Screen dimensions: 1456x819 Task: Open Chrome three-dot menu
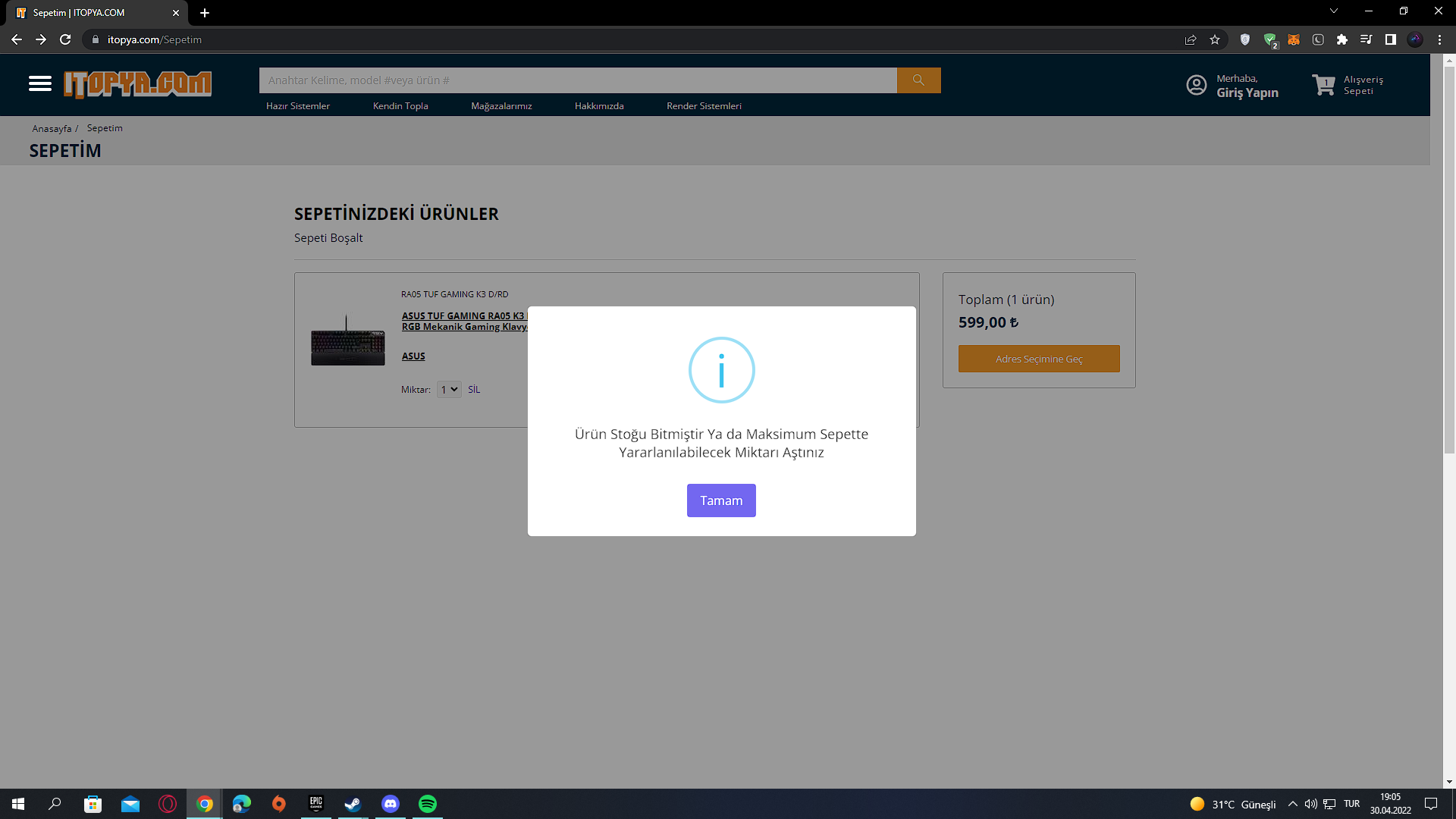(x=1439, y=39)
